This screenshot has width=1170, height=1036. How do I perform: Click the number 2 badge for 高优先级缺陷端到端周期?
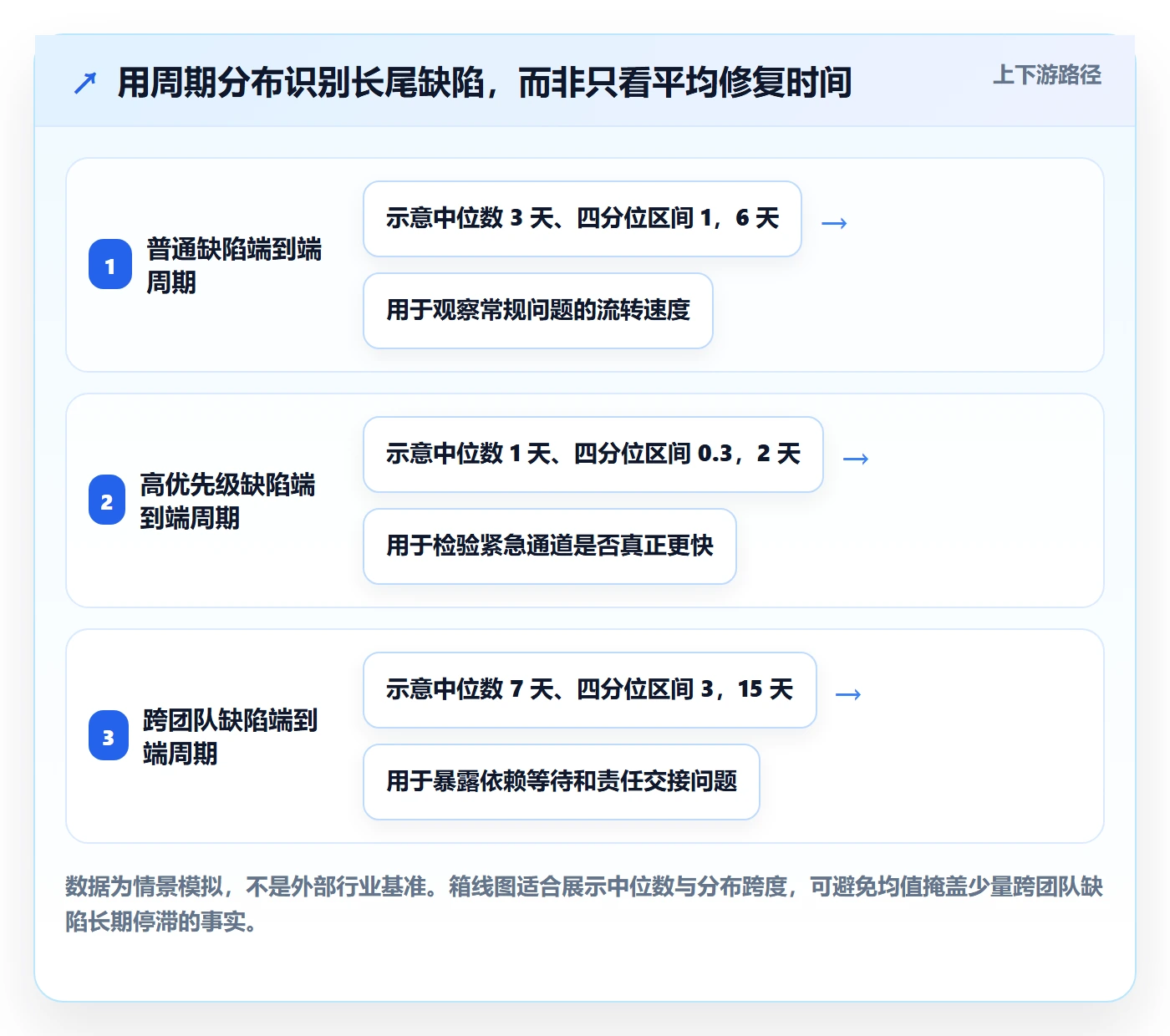pyautogui.click(x=107, y=500)
